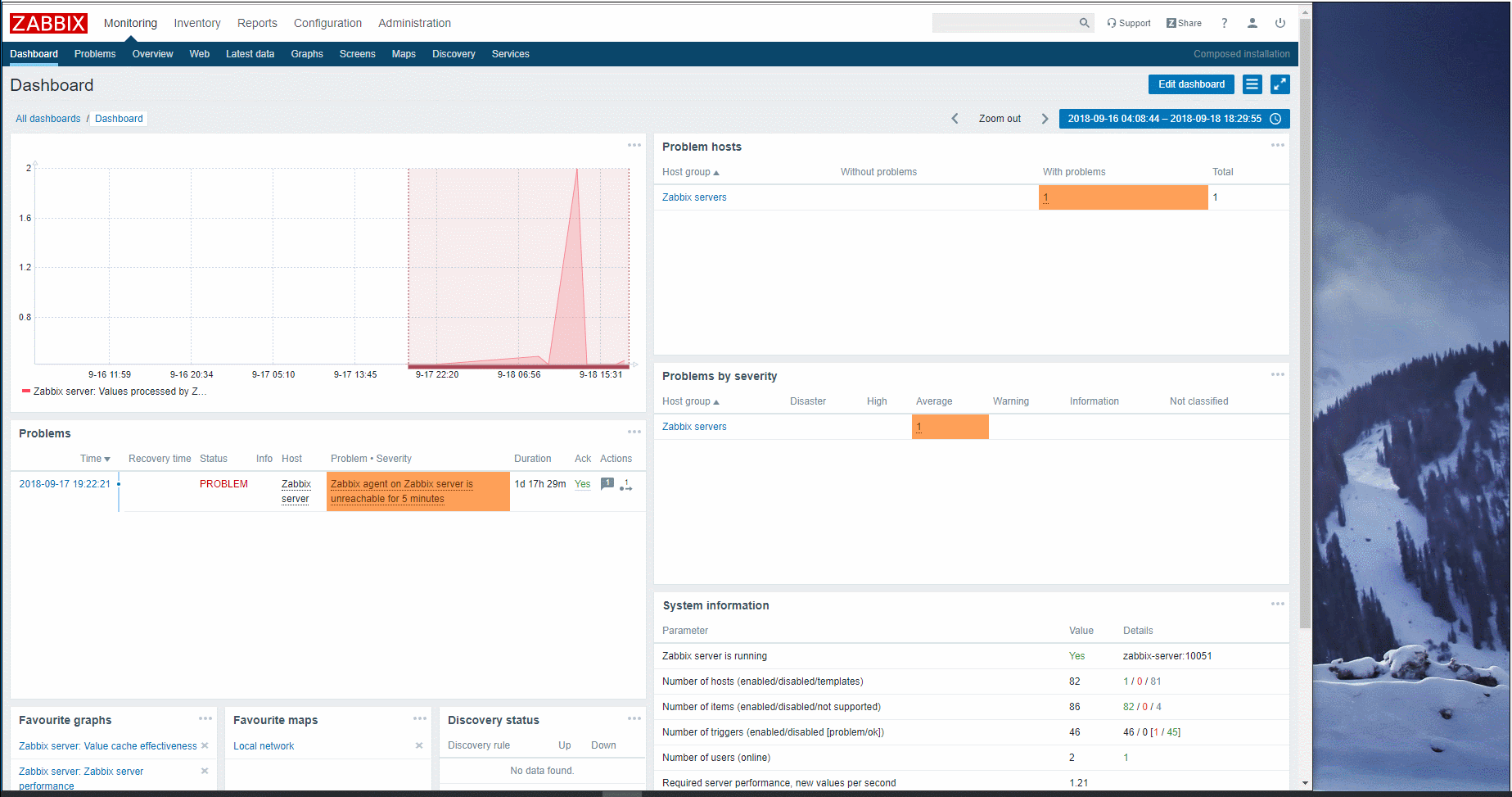This screenshot has height=797, width=1512.
Task: Click the Zabbix logo
Action: pos(48,24)
